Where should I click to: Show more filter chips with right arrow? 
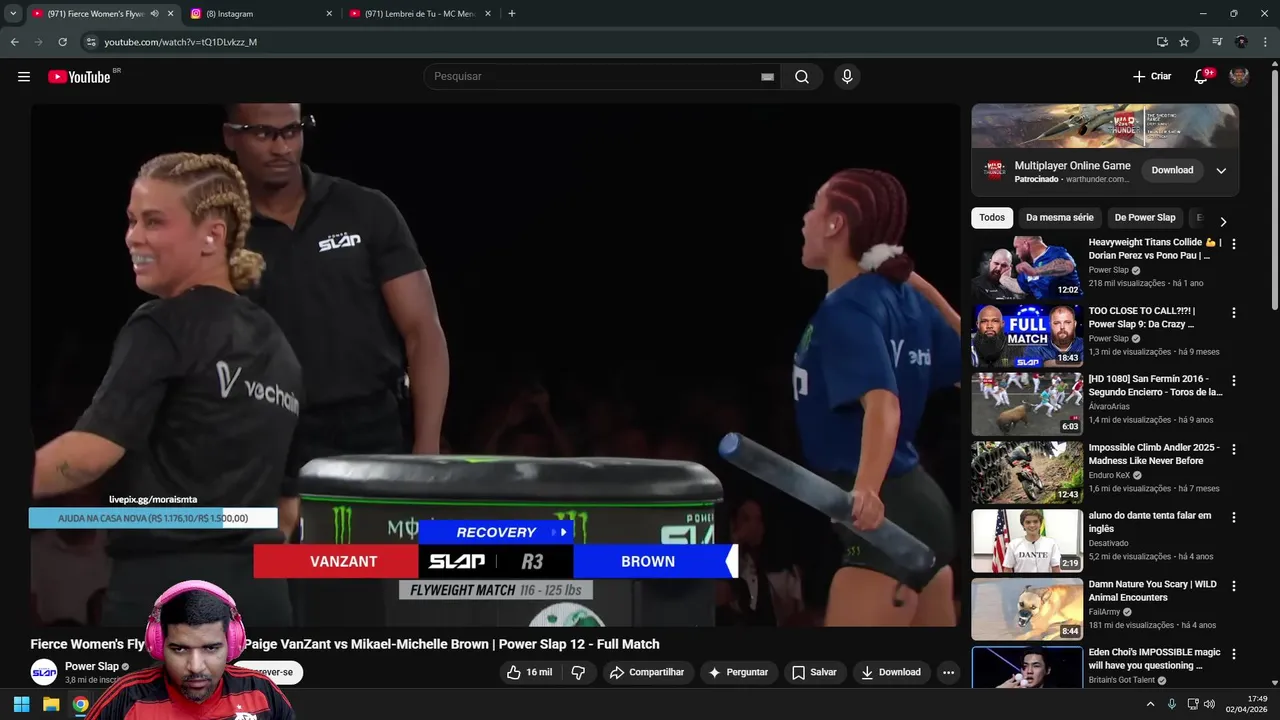1222,222
